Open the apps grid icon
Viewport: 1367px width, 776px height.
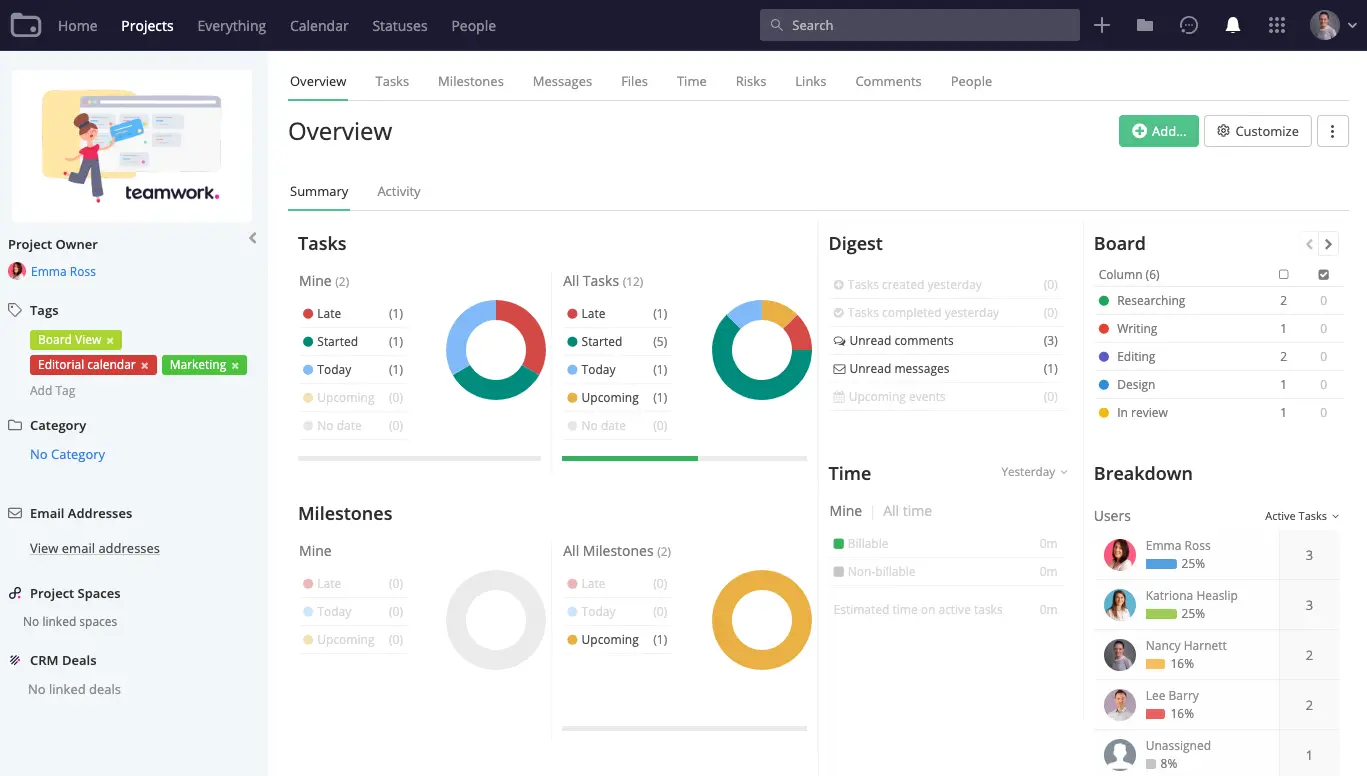point(1277,24)
